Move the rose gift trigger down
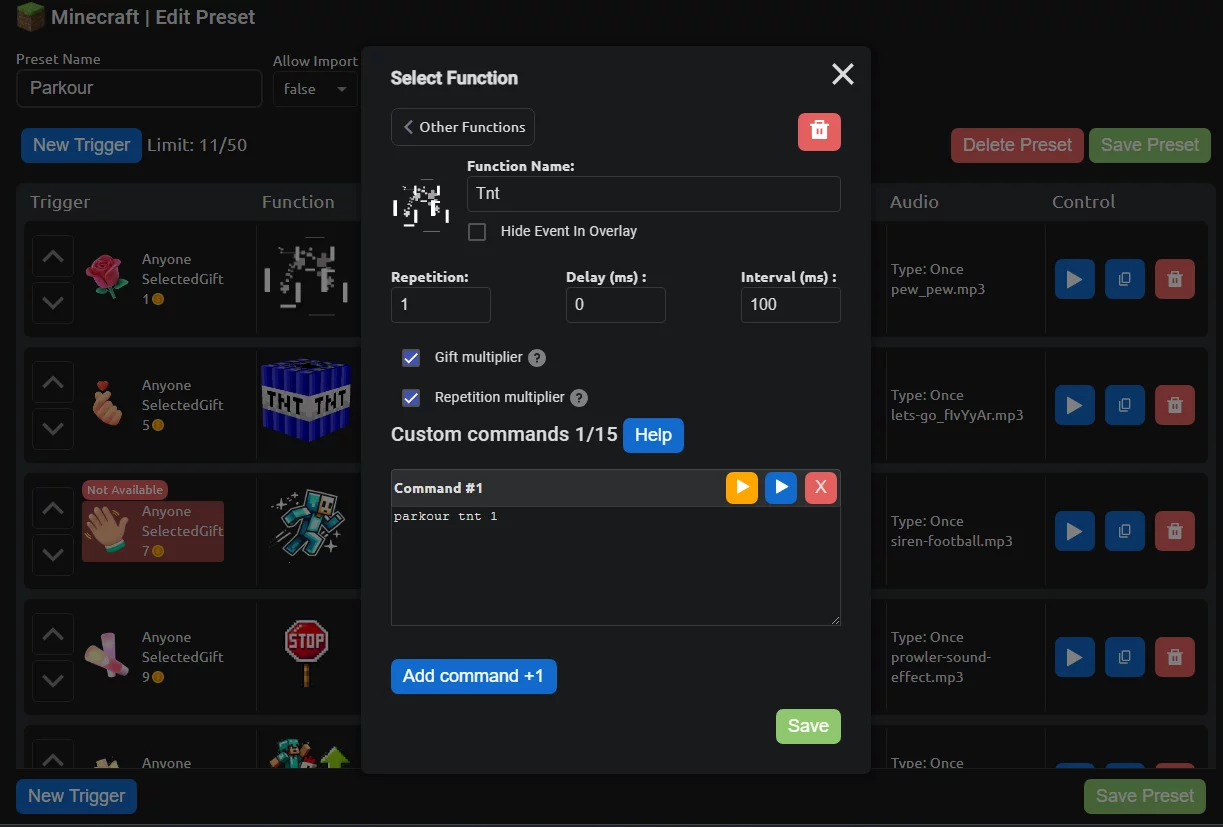This screenshot has height=827, width=1223. point(53,303)
